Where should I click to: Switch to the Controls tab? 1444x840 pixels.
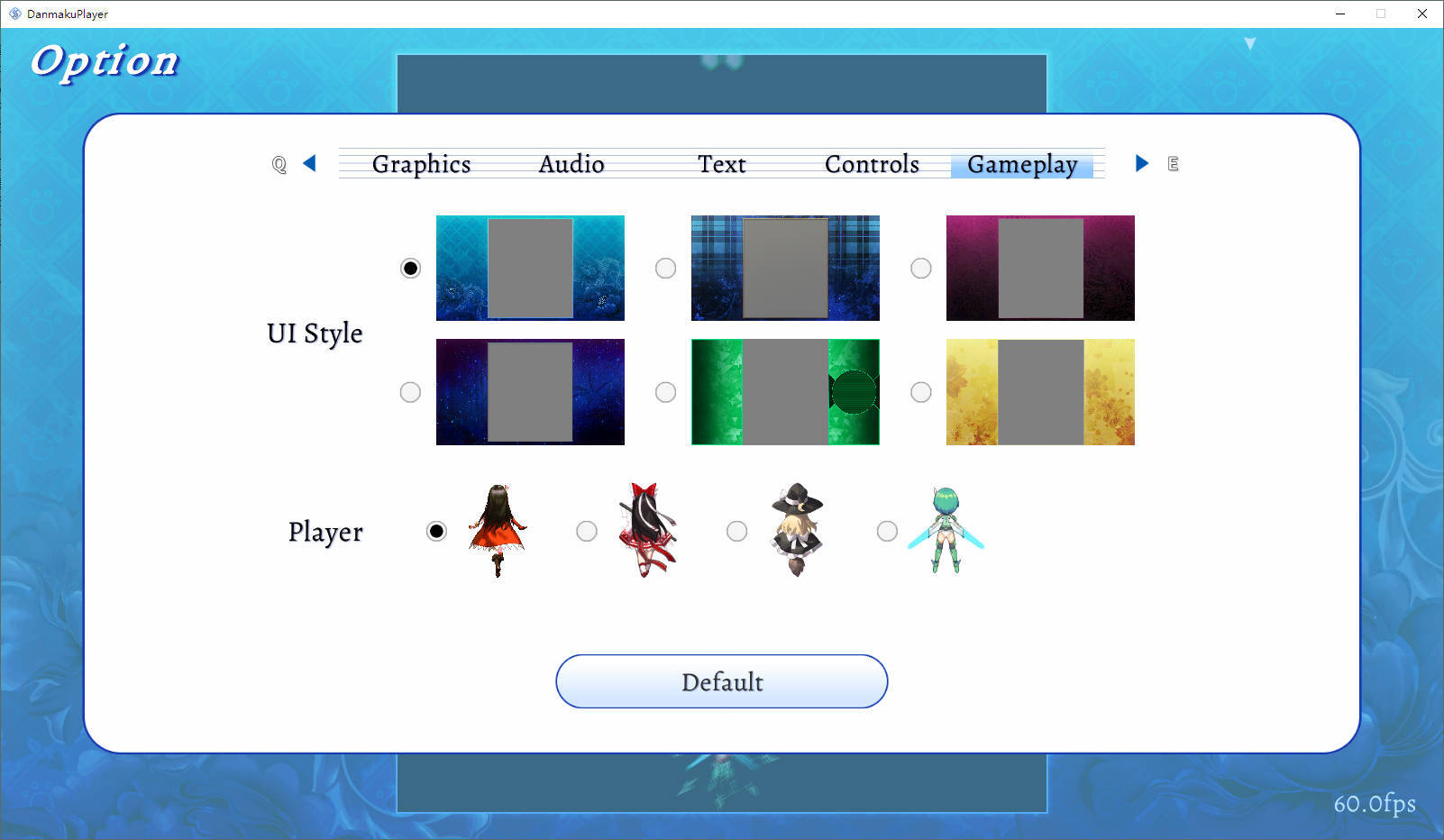(872, 164)
